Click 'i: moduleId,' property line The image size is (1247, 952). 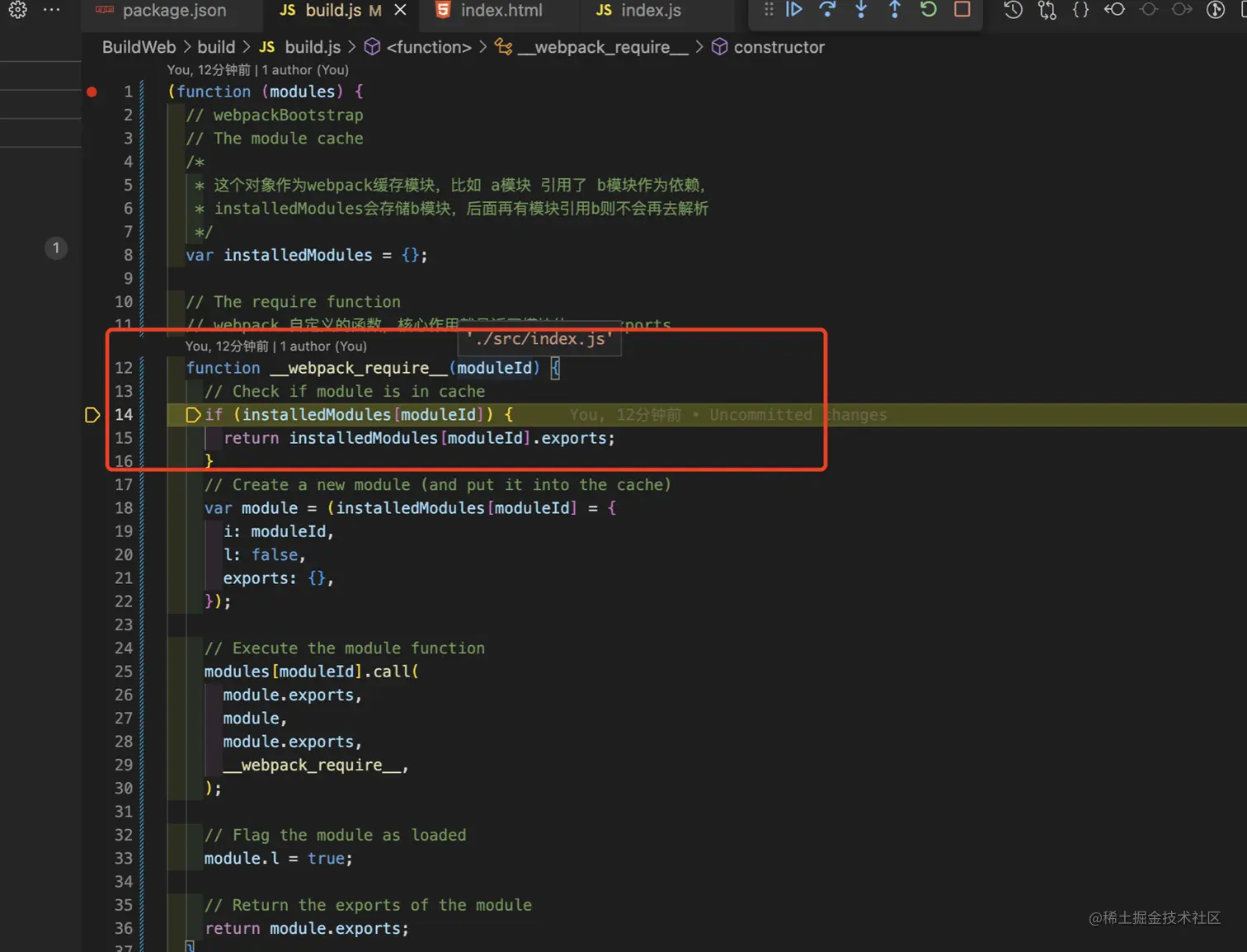pyautogui.click(x=279, y=532)
